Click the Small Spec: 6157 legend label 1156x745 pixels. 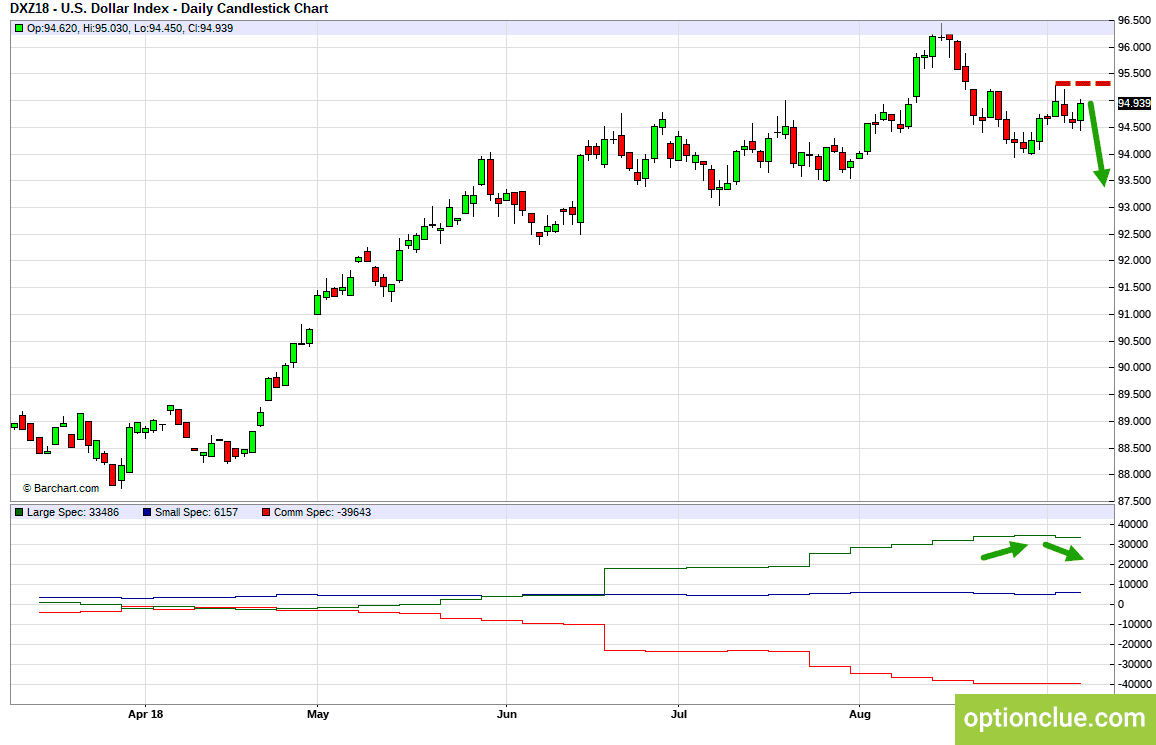196,512
